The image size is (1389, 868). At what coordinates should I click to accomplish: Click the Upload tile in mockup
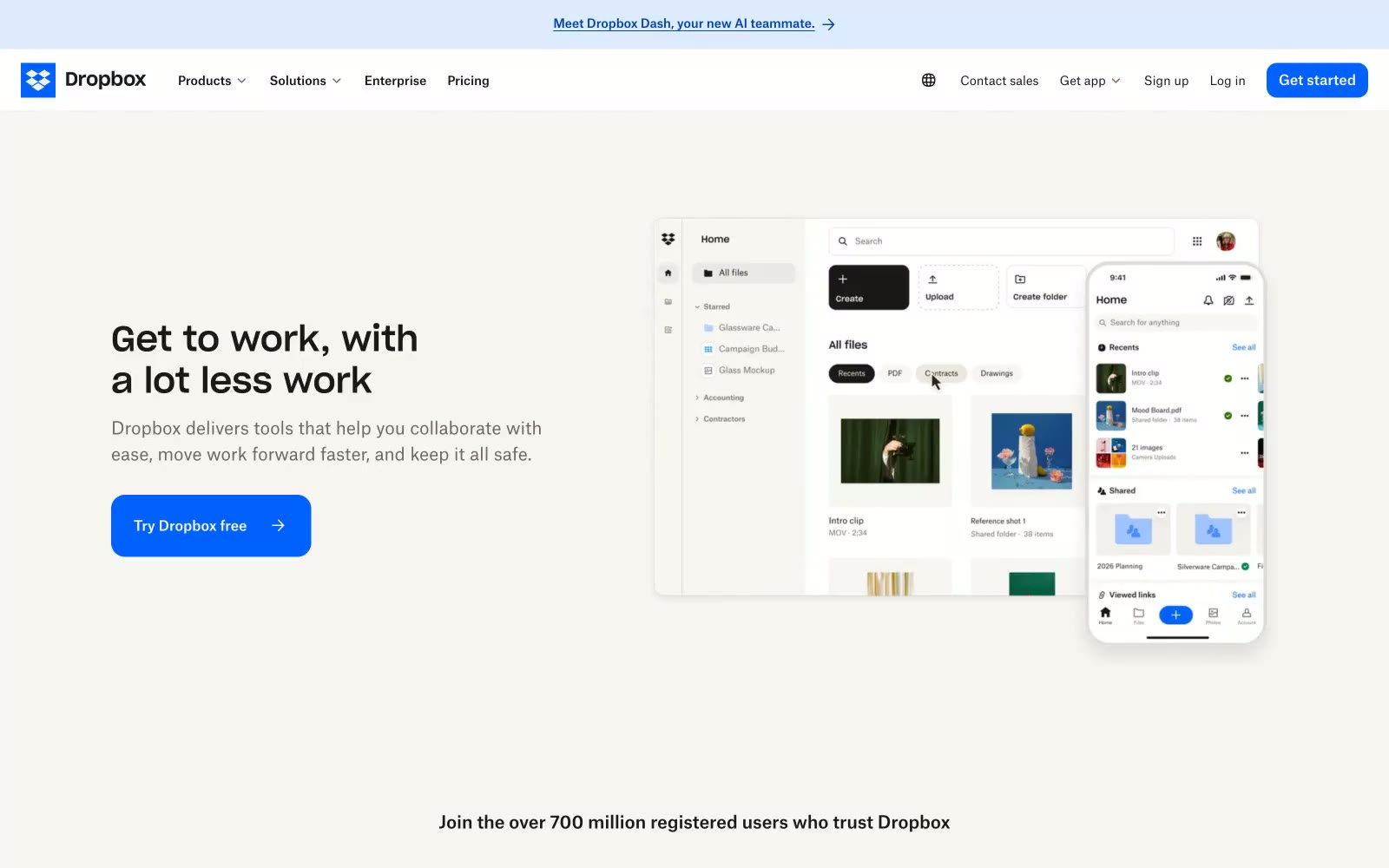[958, 287]
